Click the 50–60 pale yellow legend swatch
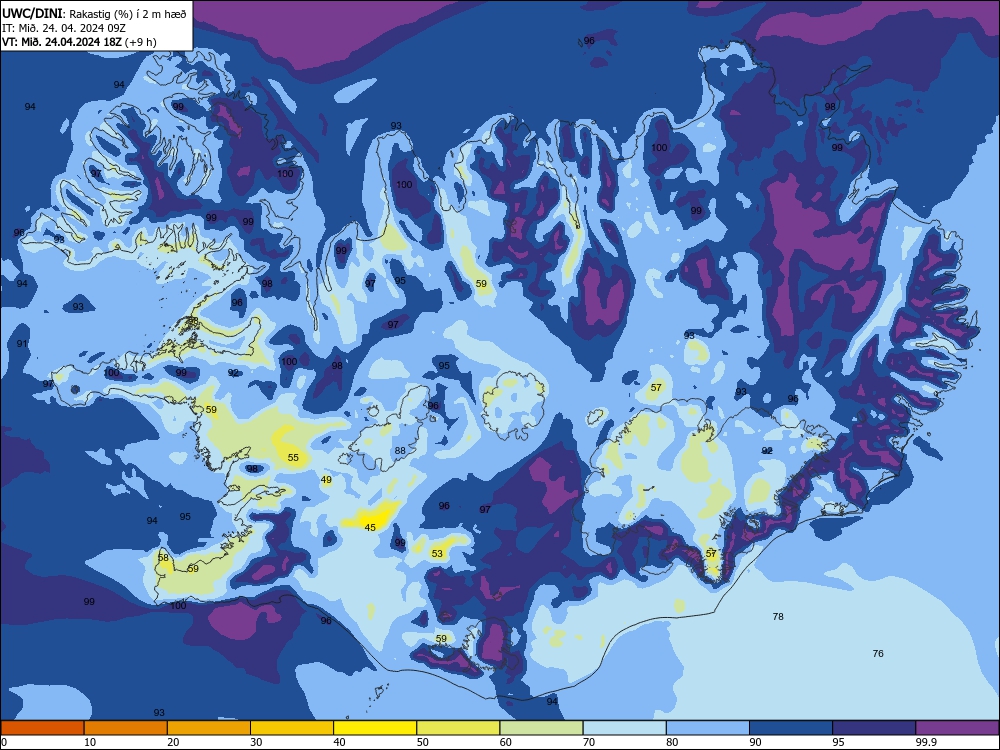The width and height of the screenshot is (1000, 750). pyautogui.click(x=458, y=728)
